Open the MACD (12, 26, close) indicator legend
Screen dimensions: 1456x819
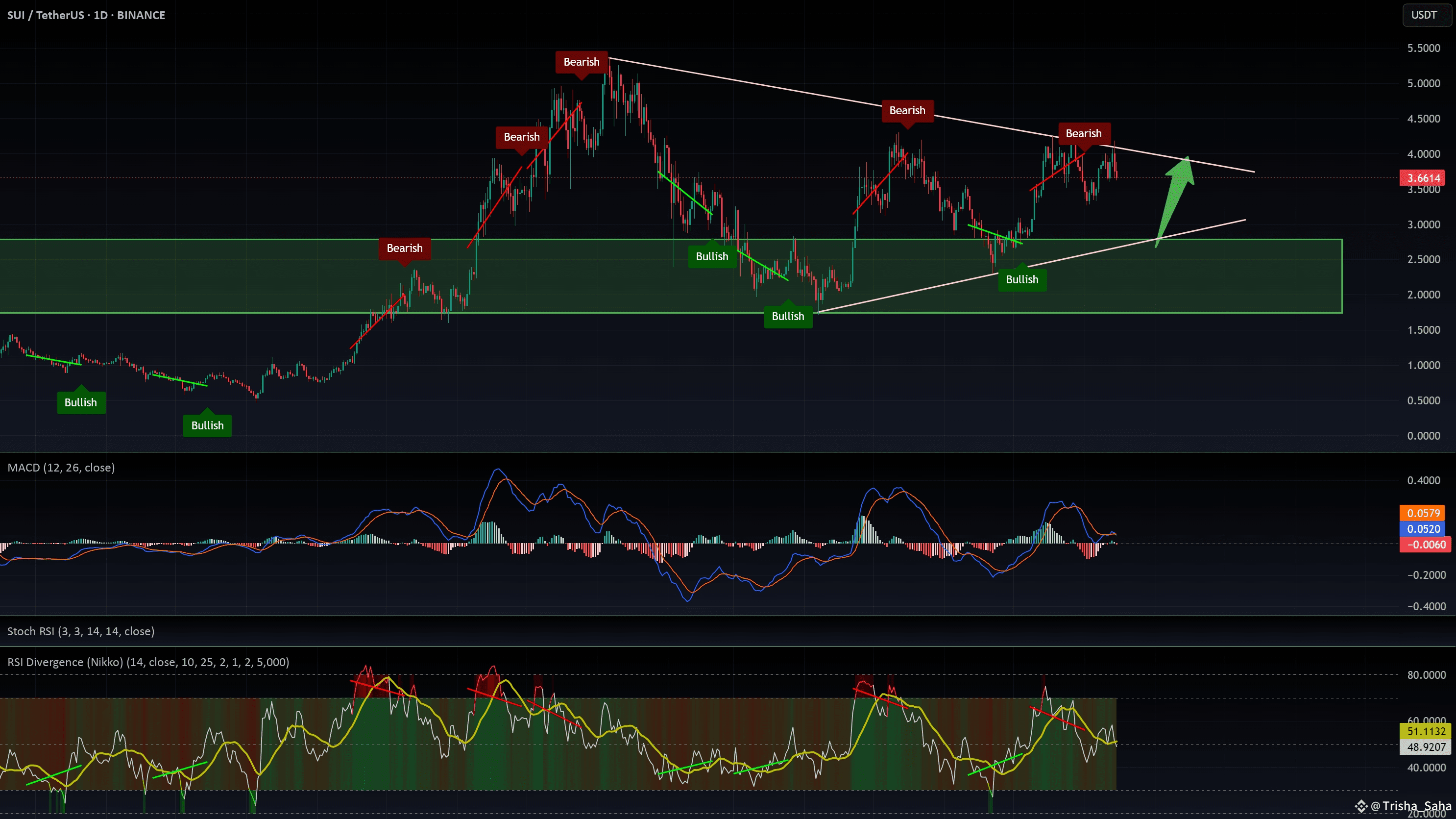61,467
